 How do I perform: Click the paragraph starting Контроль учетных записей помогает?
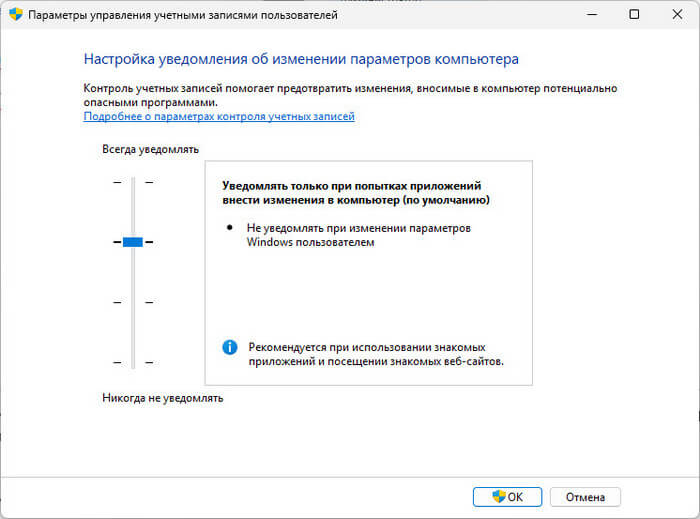click(350, 95)
